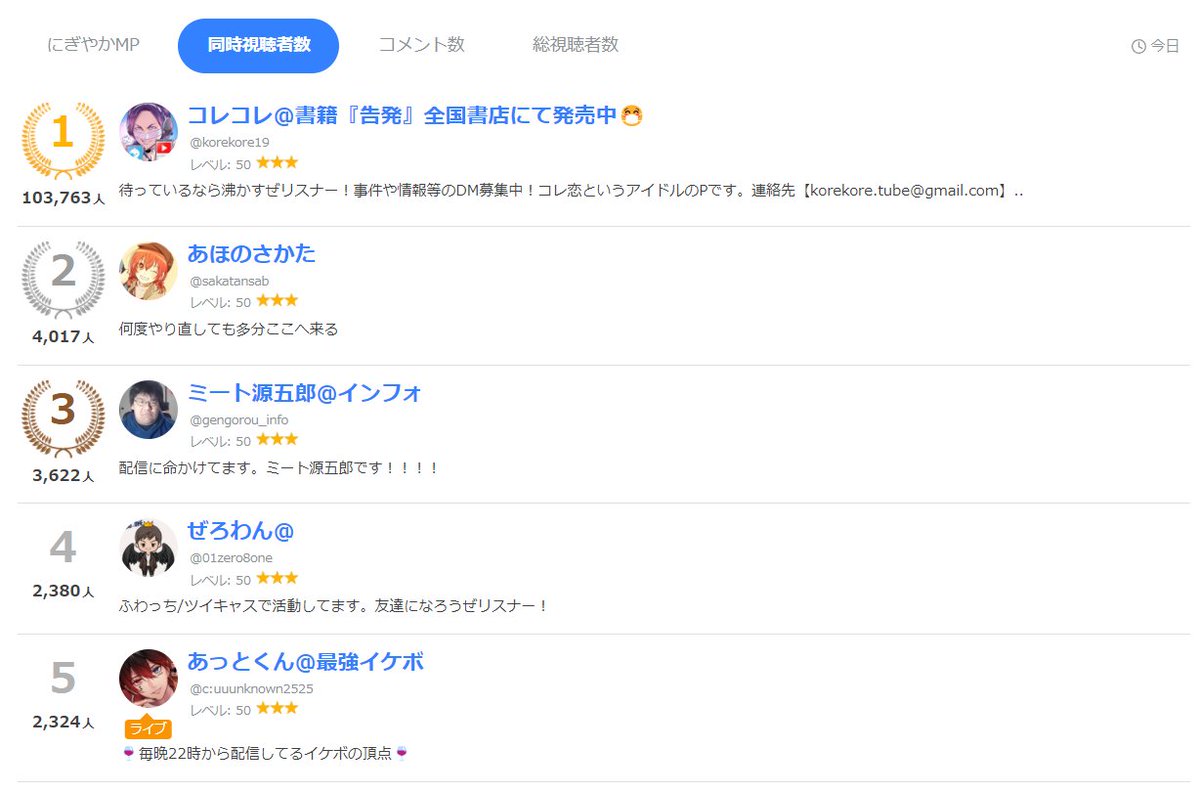This screenshot has width=1200, height=792.
Task: Click the level stars in あっとくん's row
Action: click(277, 709)
